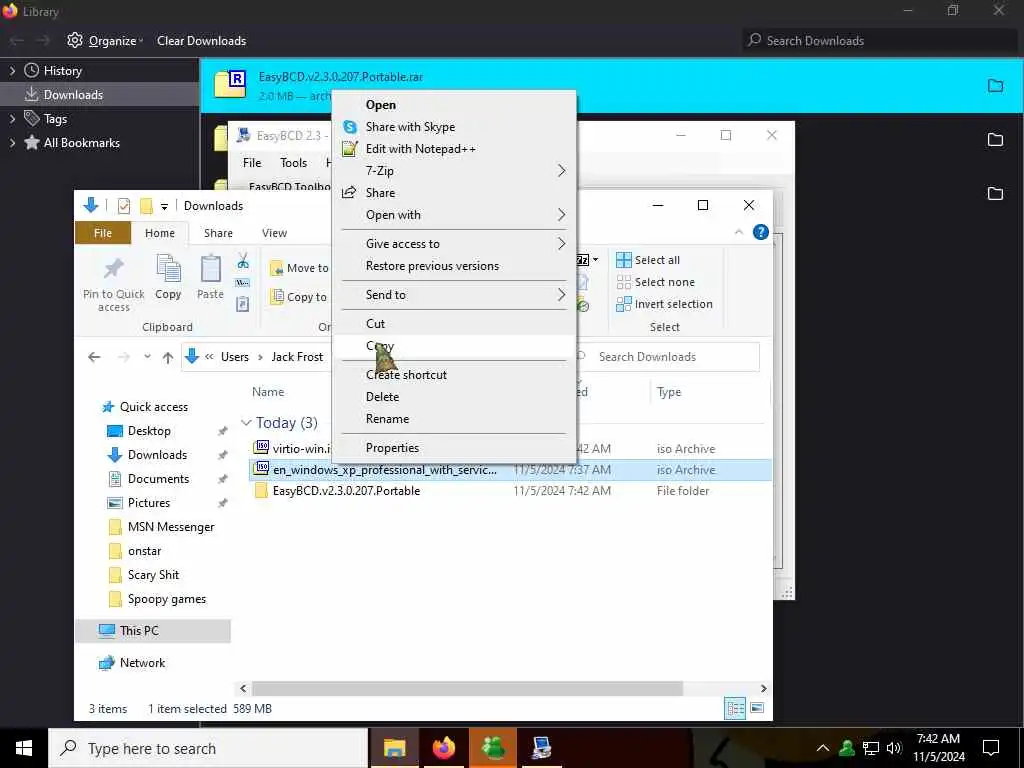Open Customize Quick Access Toolbar dropdown

coord(164,206)
